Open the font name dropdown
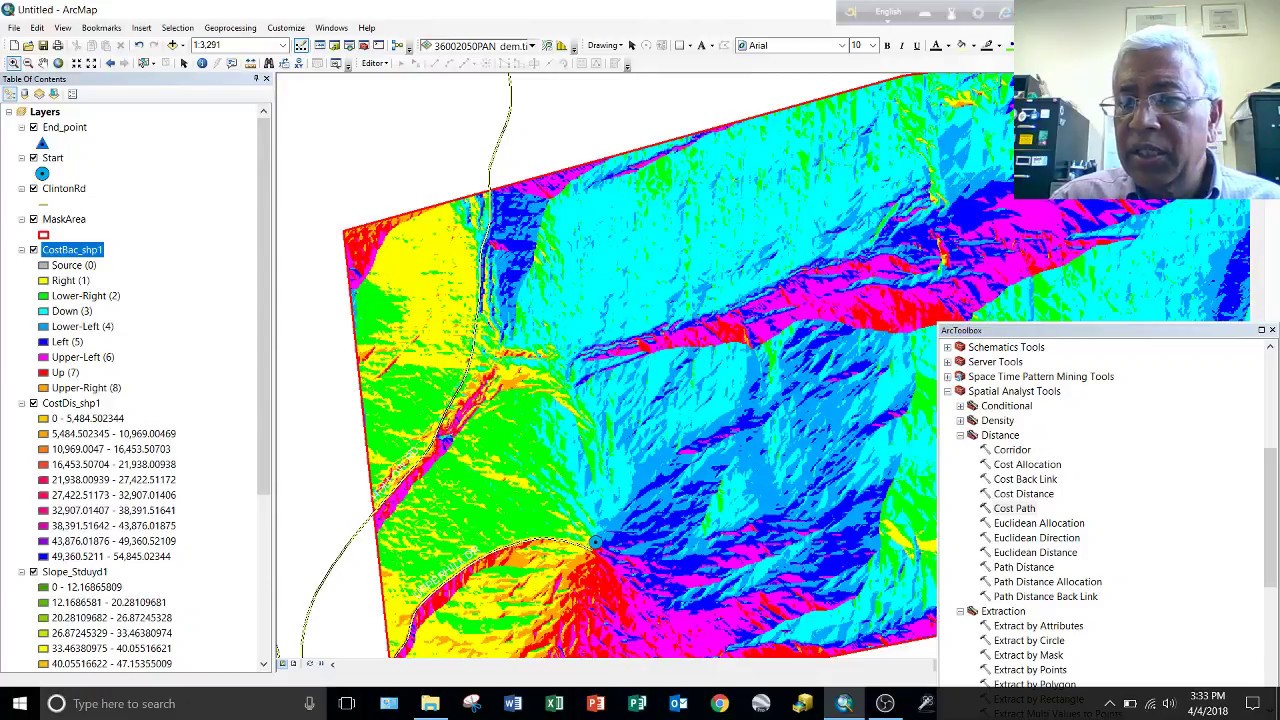 [843, 46]
